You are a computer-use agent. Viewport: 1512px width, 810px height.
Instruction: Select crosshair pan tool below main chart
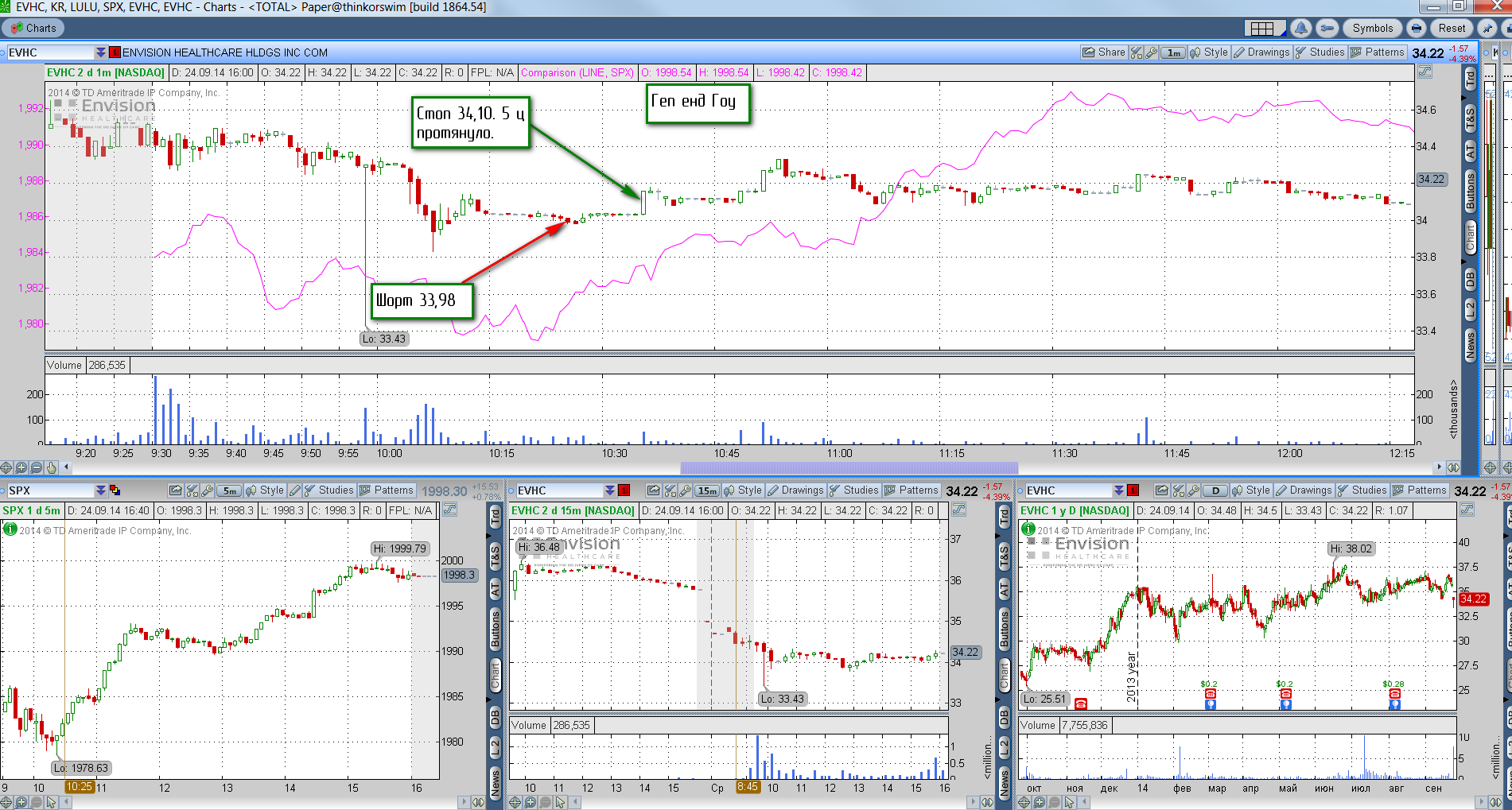[6, 467]
